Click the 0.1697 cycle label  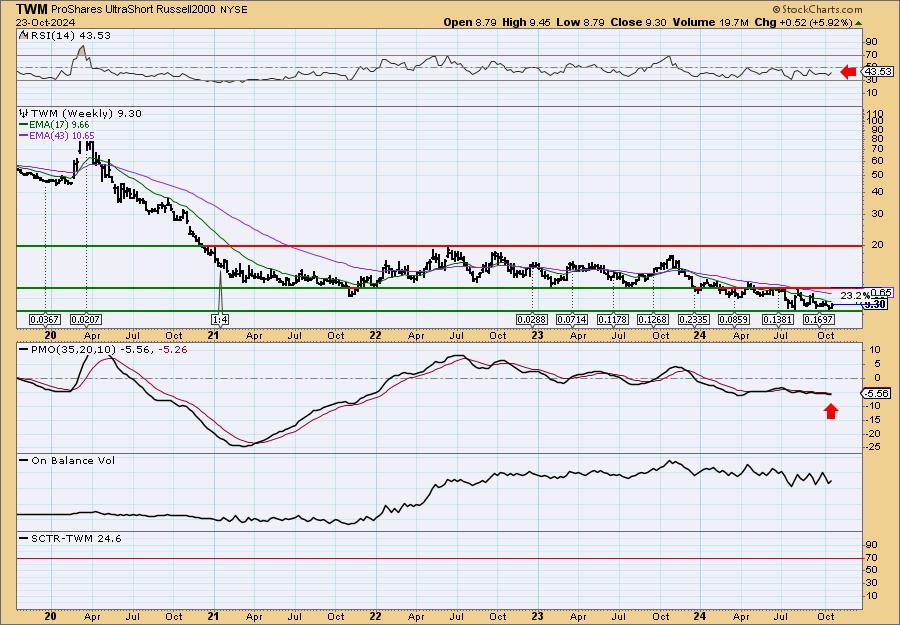point(818,319)
